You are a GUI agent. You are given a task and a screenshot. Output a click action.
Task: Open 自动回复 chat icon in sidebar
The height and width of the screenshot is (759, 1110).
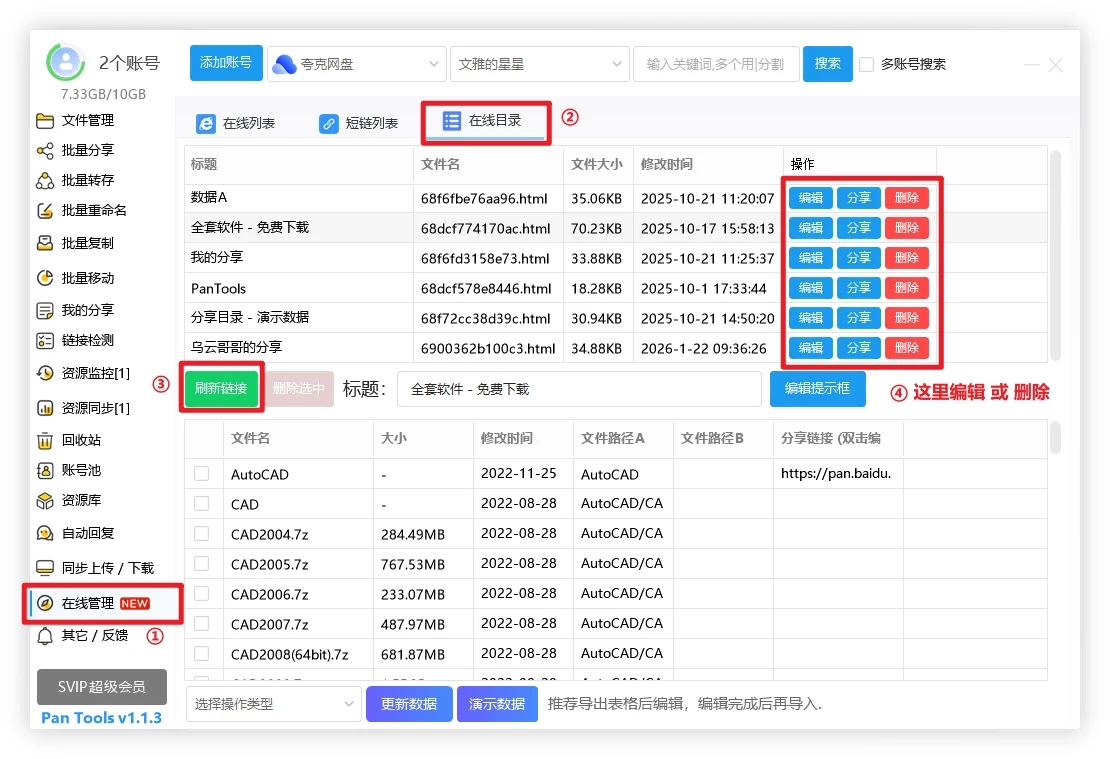45,533
